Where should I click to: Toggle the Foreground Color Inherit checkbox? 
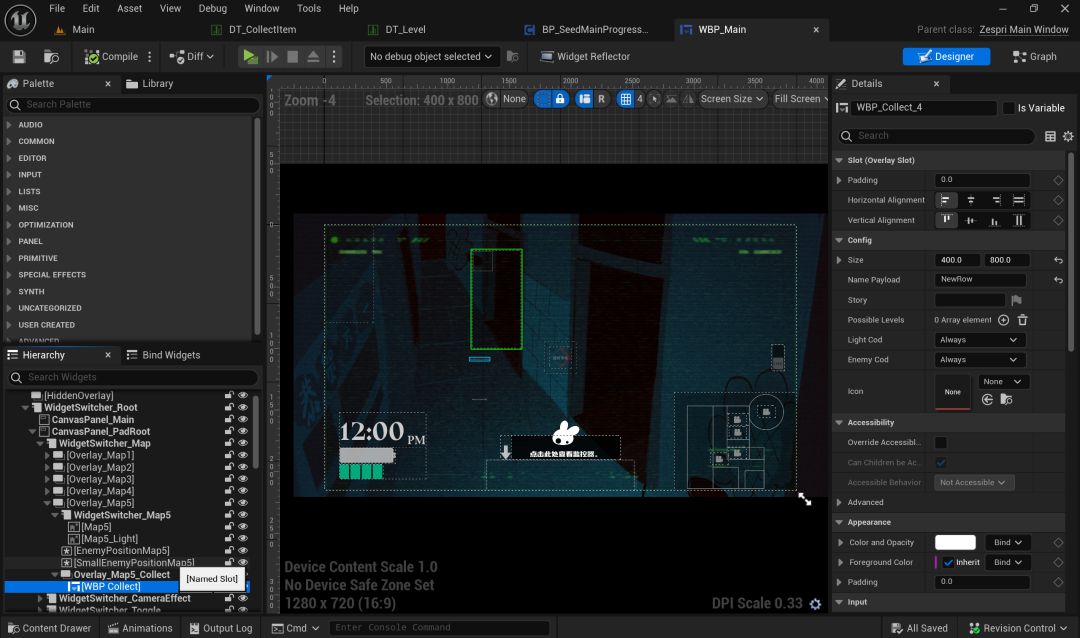click(949, 562)
